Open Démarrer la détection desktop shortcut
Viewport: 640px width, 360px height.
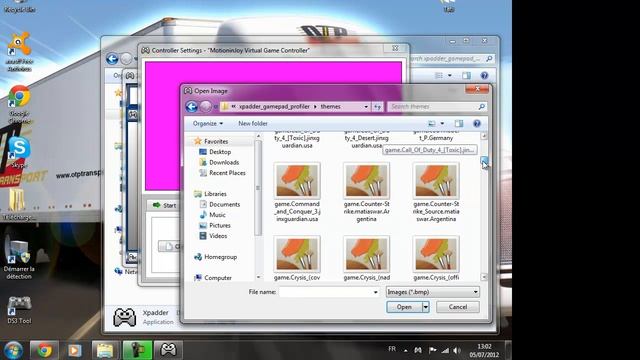point(19,260)
